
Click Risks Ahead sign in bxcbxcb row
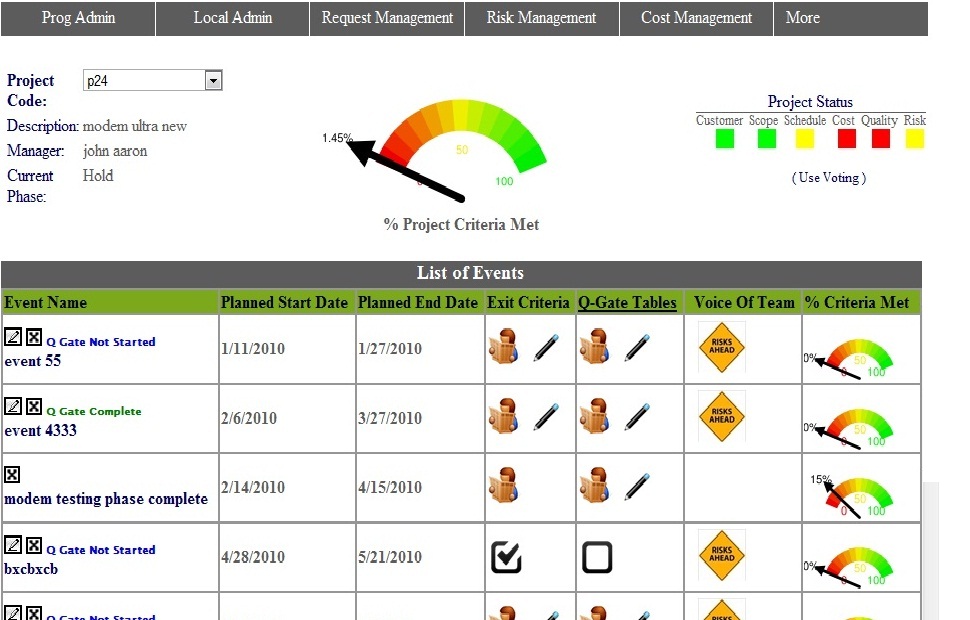coord(721,556)
